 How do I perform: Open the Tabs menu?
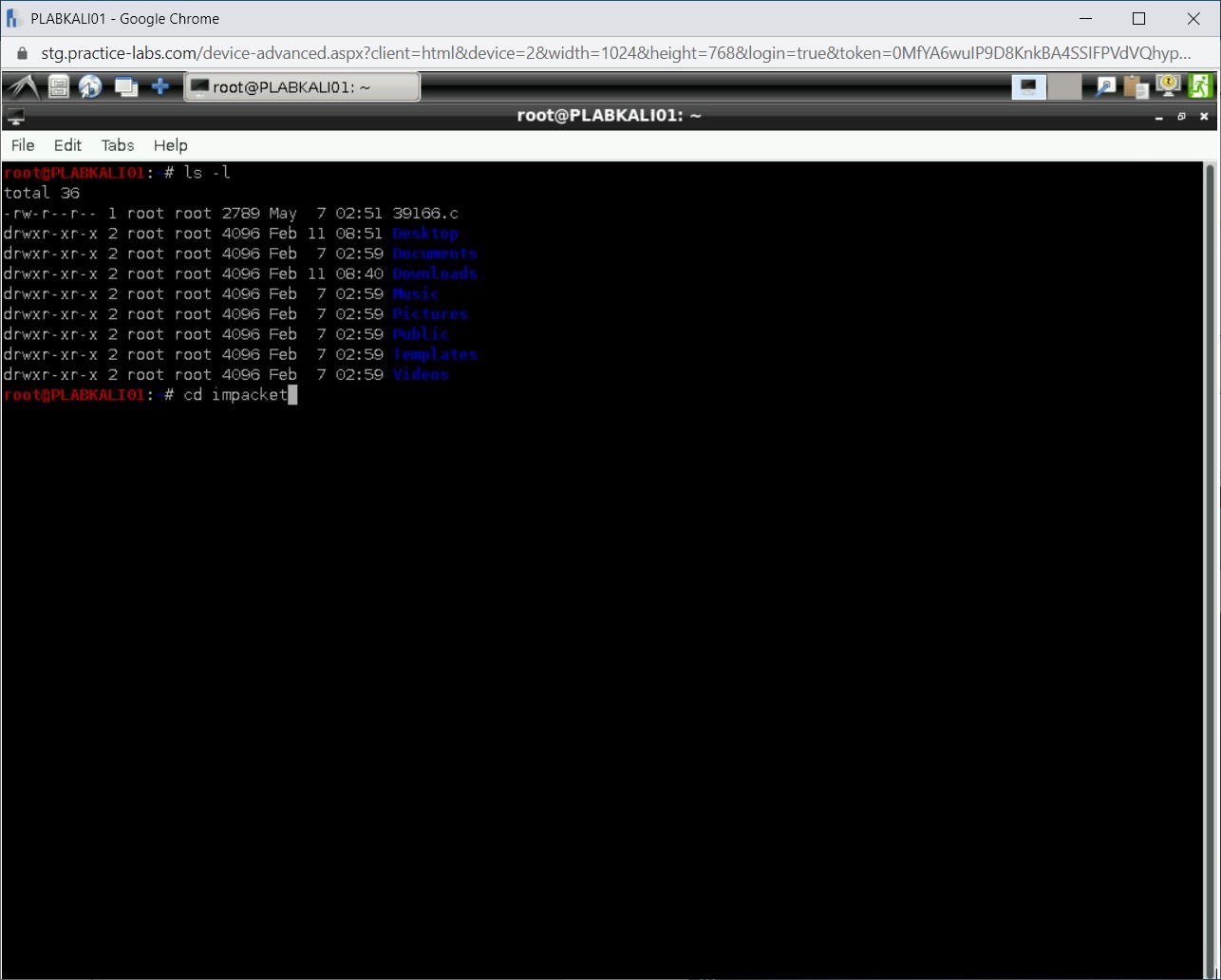[118, 145]
